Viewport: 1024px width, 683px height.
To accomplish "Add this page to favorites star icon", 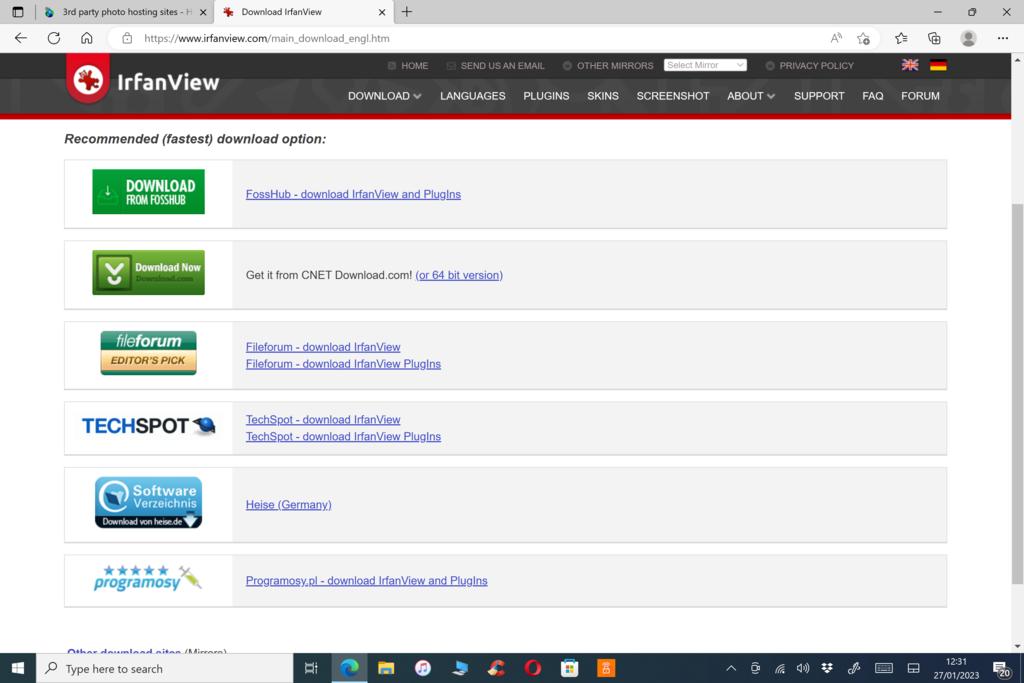I will tap(863, 39).
